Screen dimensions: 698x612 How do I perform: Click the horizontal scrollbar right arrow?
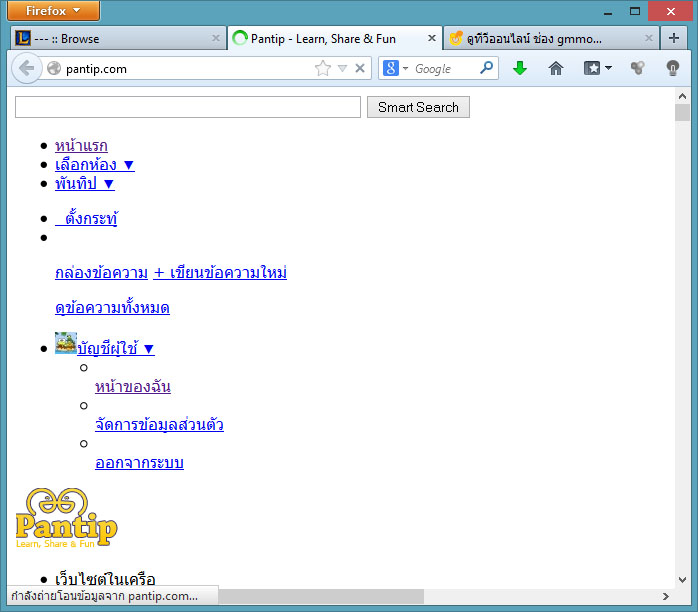(666, 596)
